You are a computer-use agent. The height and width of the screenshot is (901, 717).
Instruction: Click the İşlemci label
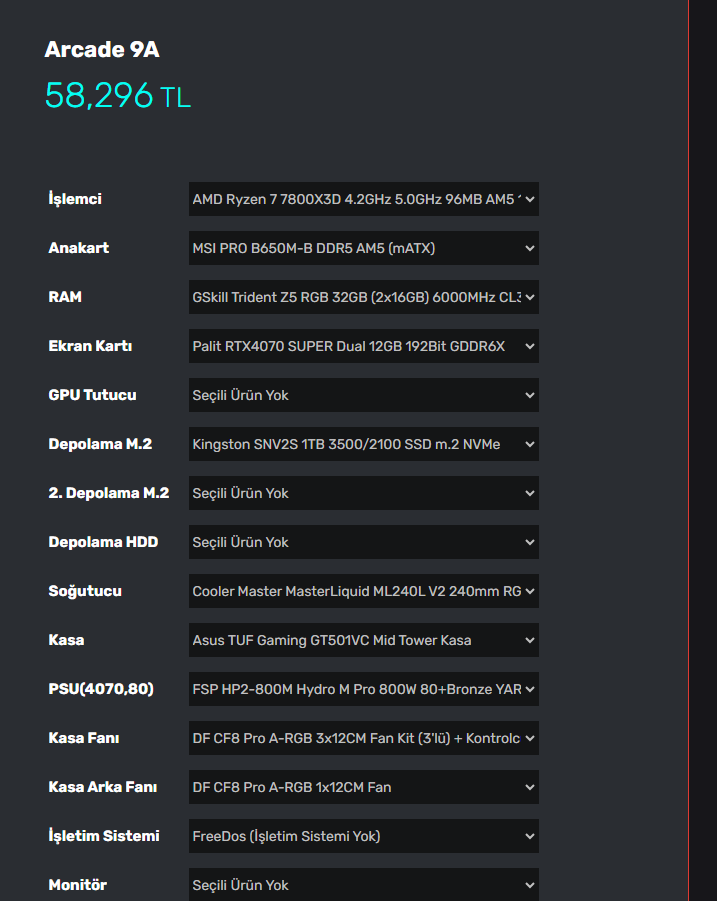[x=75, y=199]
